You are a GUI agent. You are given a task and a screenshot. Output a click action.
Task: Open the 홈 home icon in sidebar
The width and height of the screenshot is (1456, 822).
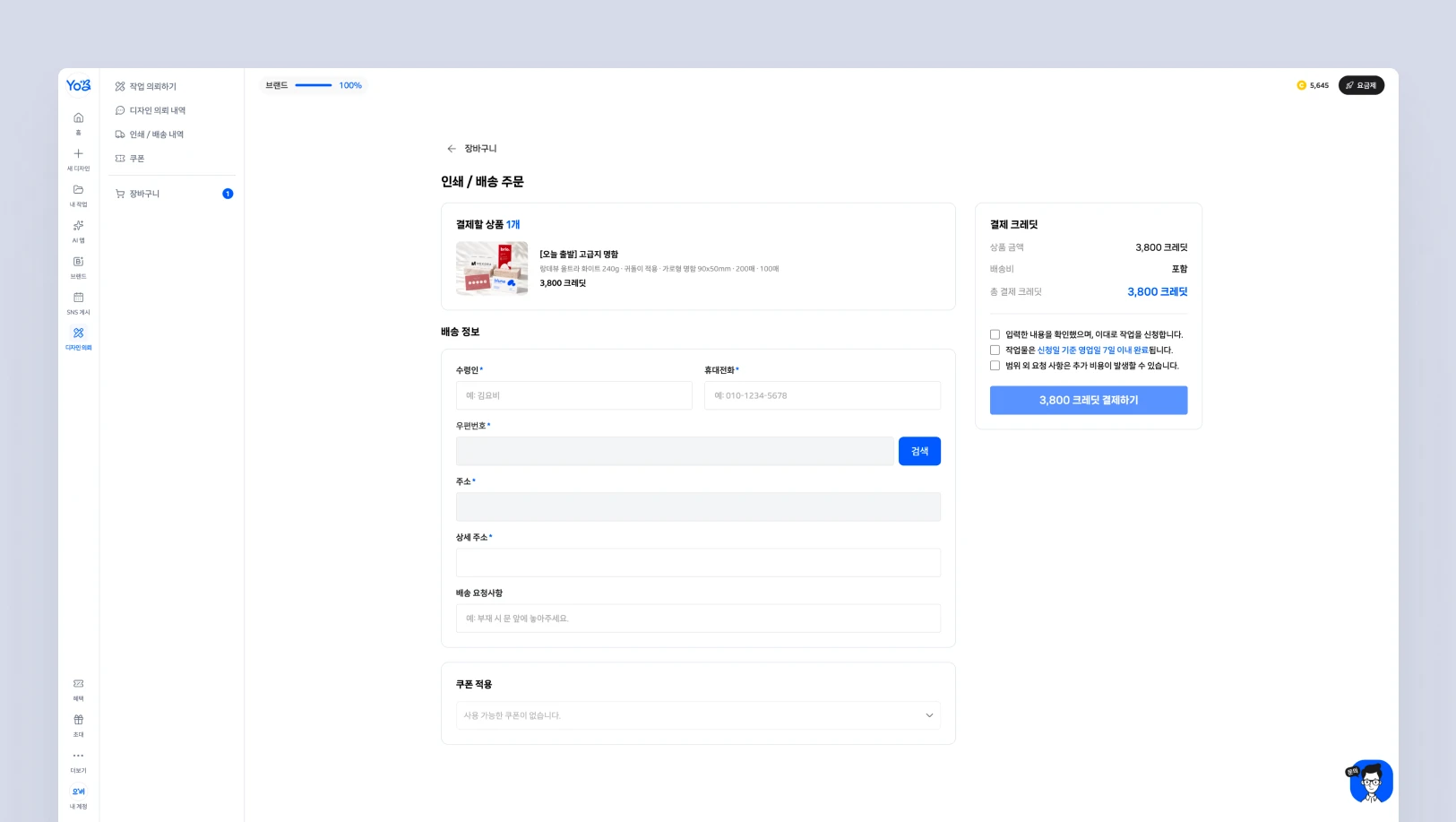[x=78, y=118]
